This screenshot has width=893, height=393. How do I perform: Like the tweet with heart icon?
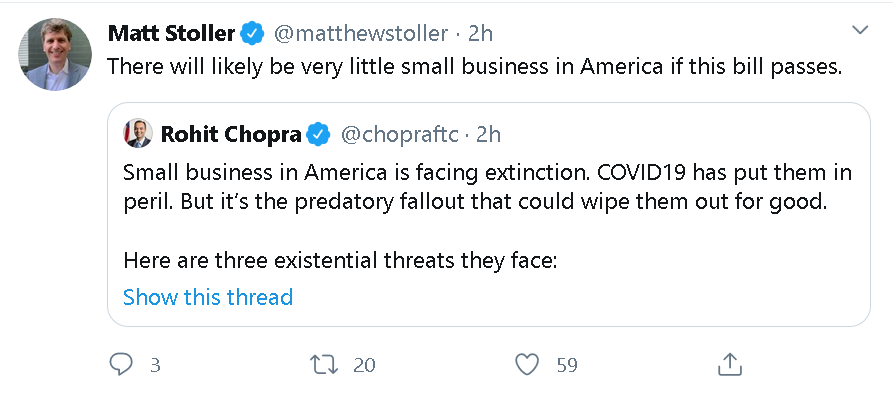[527, 365]
